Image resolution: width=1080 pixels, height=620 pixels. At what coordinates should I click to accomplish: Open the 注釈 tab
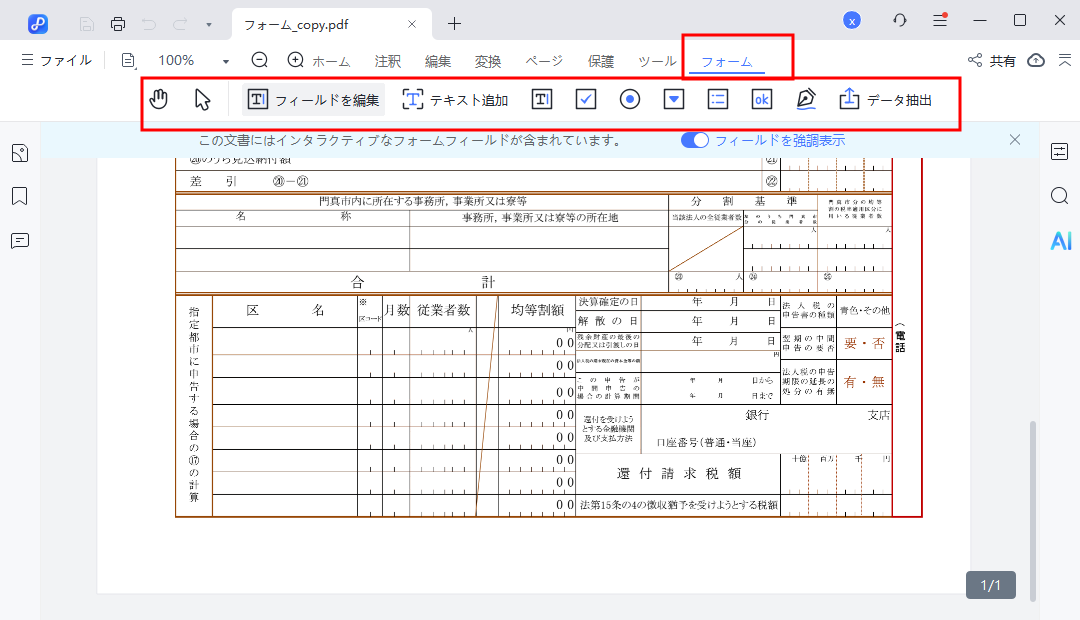click(387, 61)
